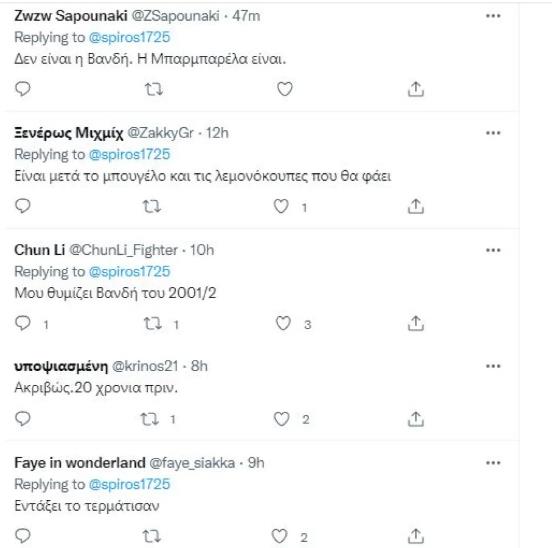Open more options on Zwzw Sapounaki tweet

pos(493,16)
